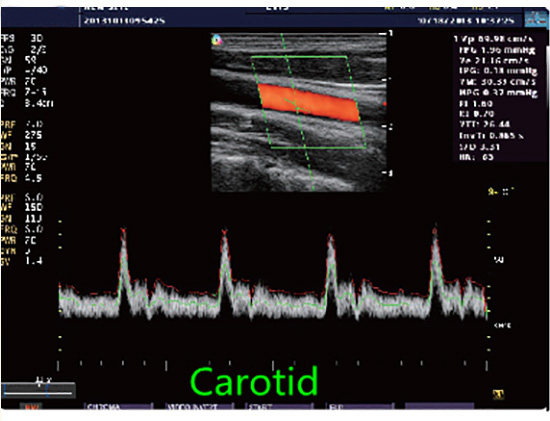Click the first systolic peak marker on the waveform
Viewport: 550px width, 421px height.
tap(123, 230)
